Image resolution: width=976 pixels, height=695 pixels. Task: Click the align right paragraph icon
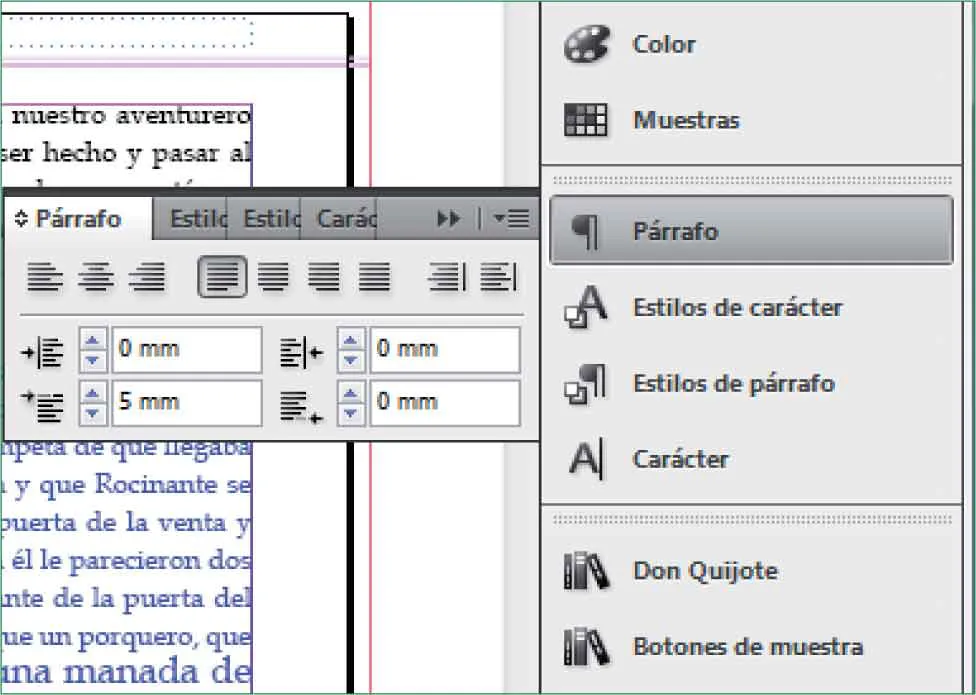pyautogui.click(x=148, y=277)
